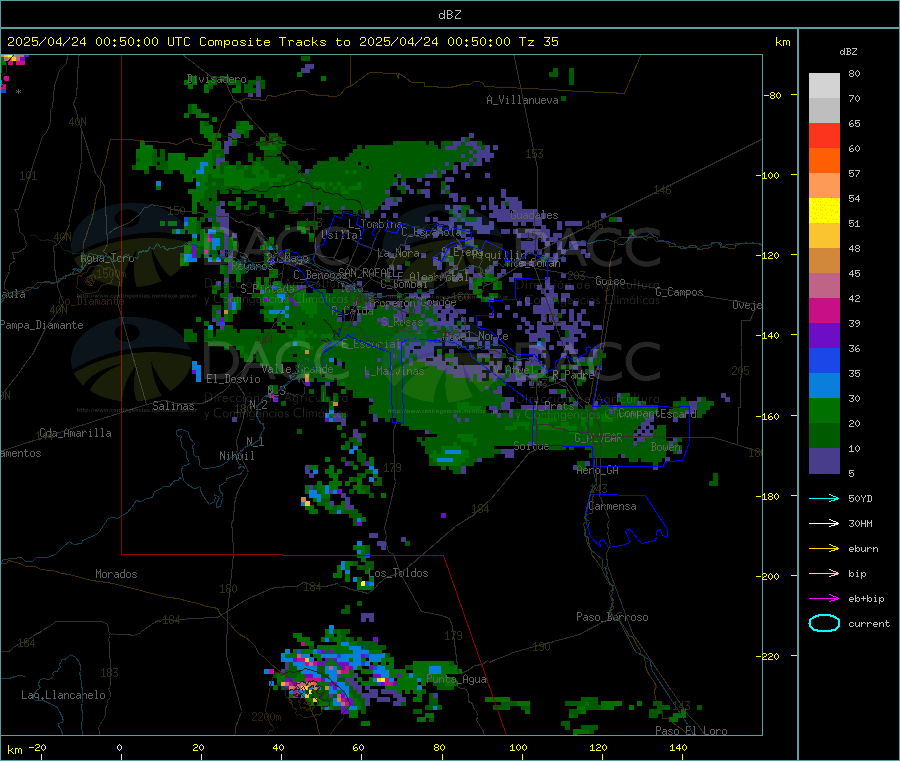Click the yellow 51 dBZ color swatch
Screen dimensions: 900x761
[x=824, y=211]
